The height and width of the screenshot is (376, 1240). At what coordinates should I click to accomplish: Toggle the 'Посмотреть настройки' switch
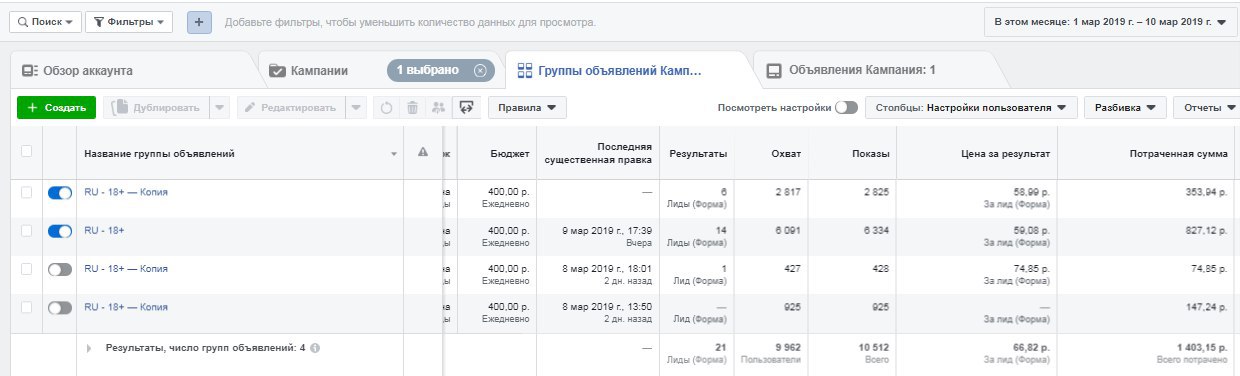click(846, 107)
